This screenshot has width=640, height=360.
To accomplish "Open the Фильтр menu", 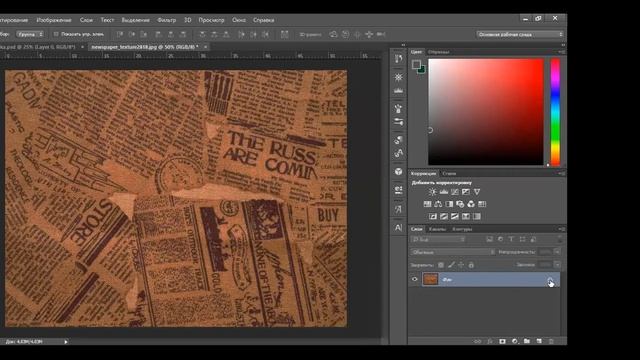I will click(x=167, y=20).
